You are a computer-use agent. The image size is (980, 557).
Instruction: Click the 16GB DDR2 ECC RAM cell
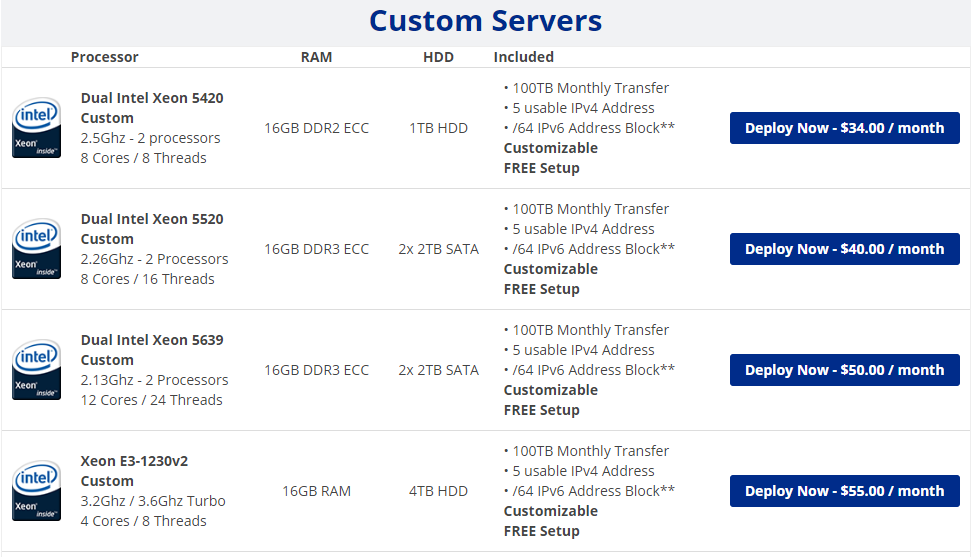[316, 128]
